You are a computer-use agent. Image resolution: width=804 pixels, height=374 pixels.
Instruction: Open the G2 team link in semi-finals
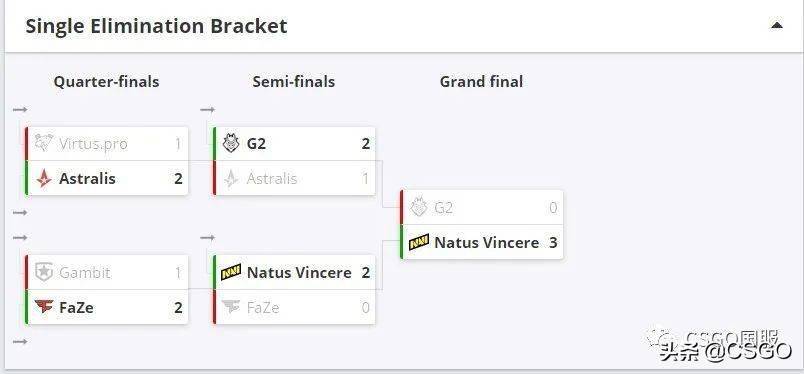point(256,144)
